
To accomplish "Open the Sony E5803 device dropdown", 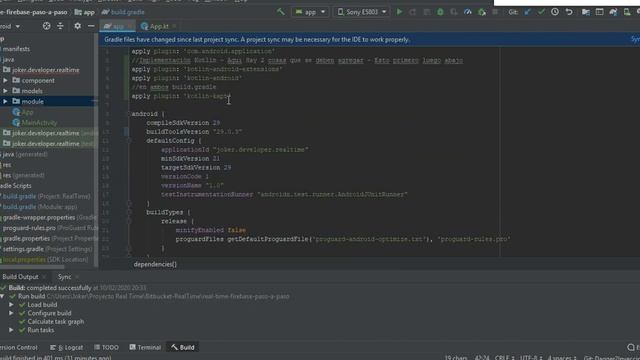I will (x=362, y=12).
